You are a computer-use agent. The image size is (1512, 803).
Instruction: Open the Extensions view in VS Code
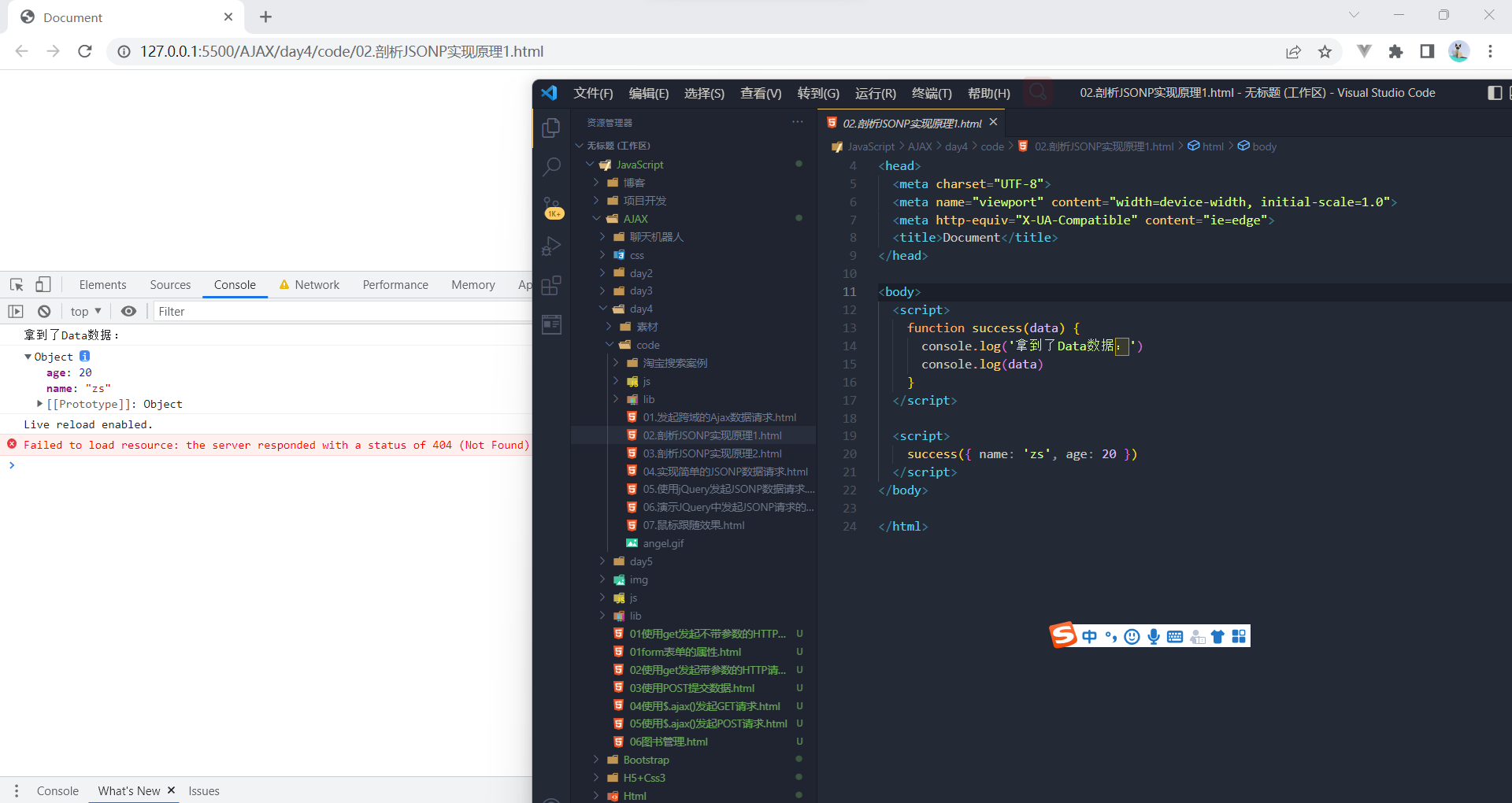tap(551, 285)
